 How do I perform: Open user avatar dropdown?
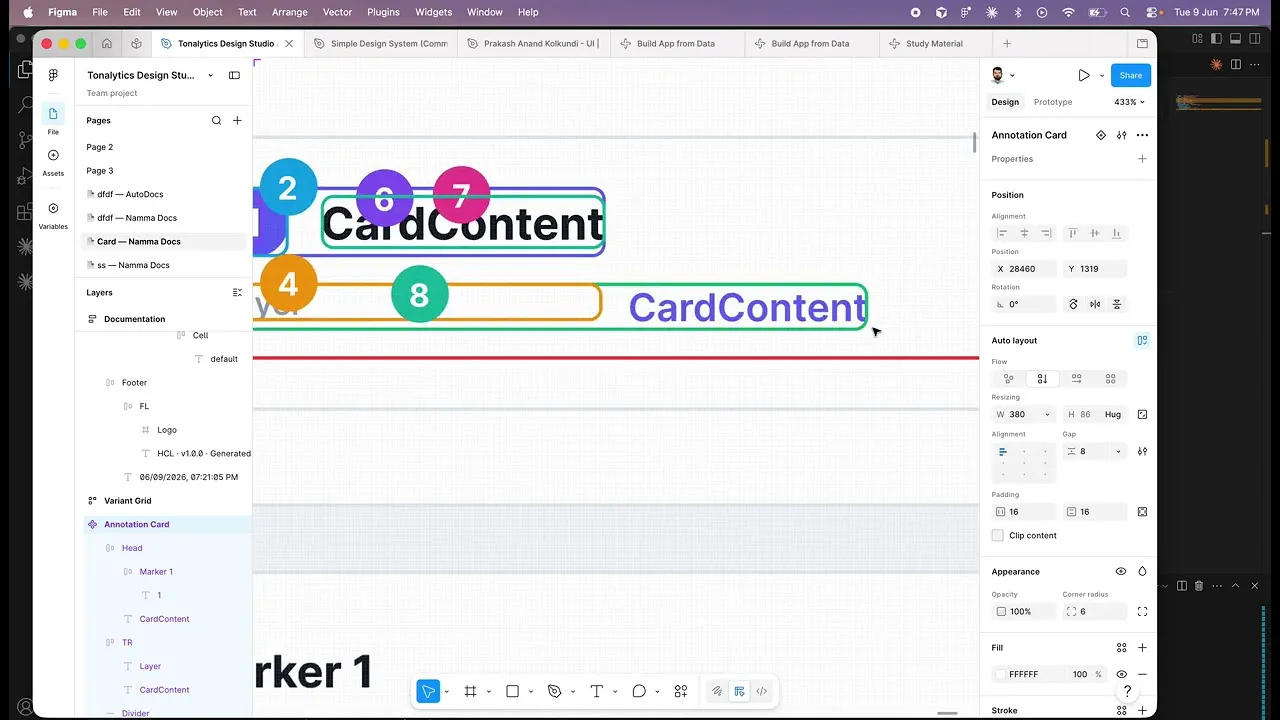[x=1001, y=75]
